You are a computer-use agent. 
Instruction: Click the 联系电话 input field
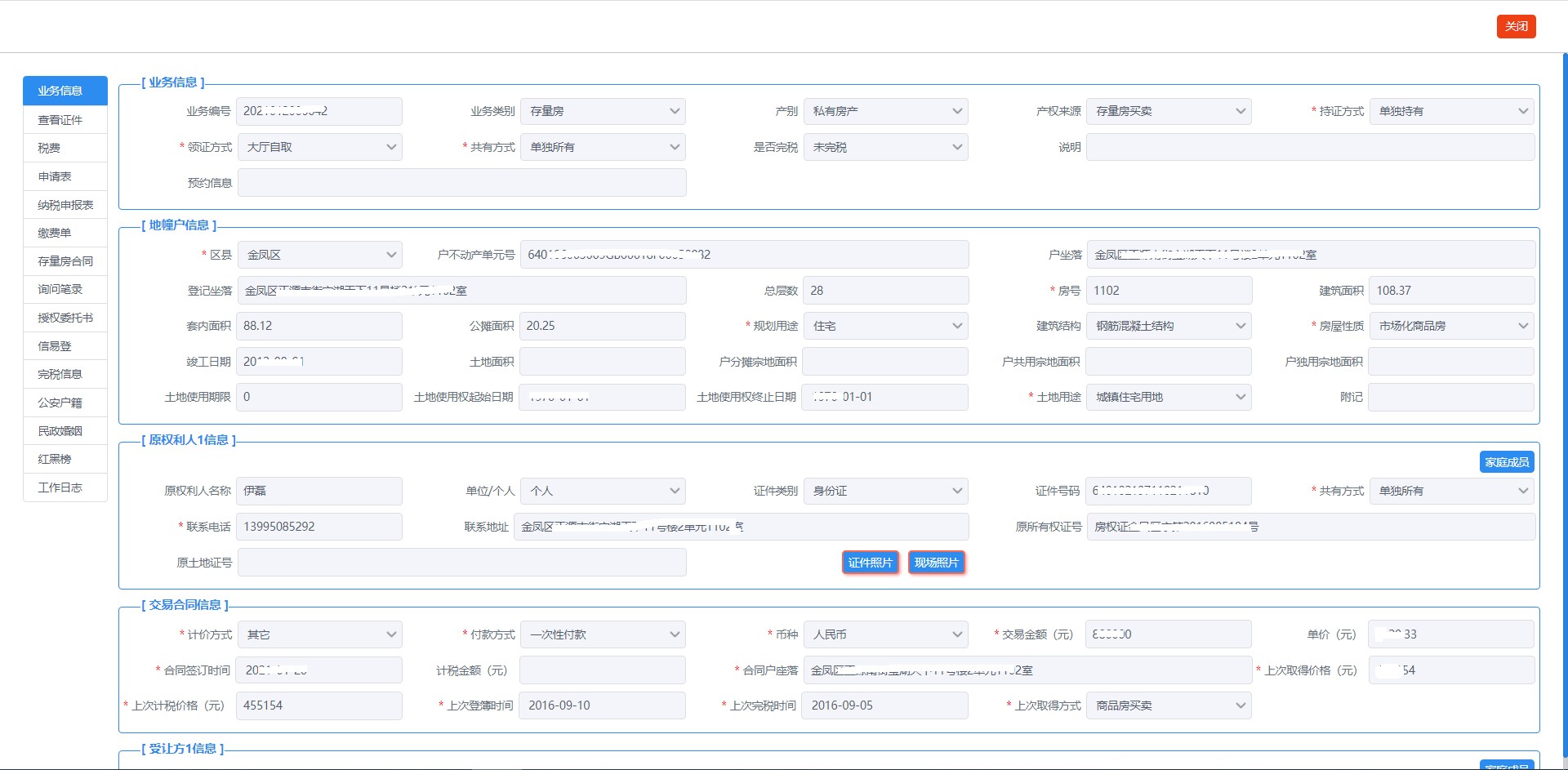319,527
